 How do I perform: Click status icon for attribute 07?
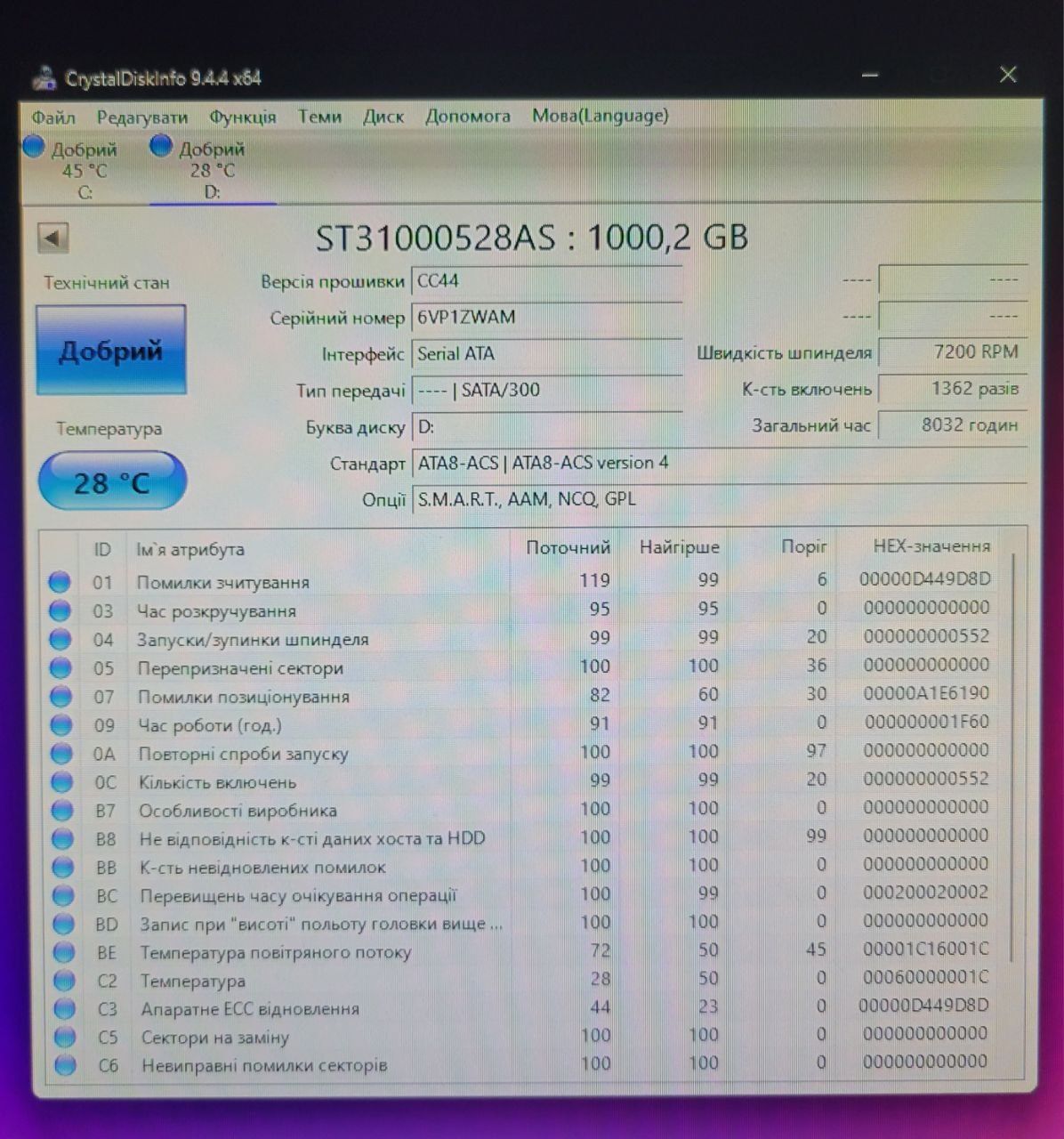pyautogui.click(x=60, y=696)
